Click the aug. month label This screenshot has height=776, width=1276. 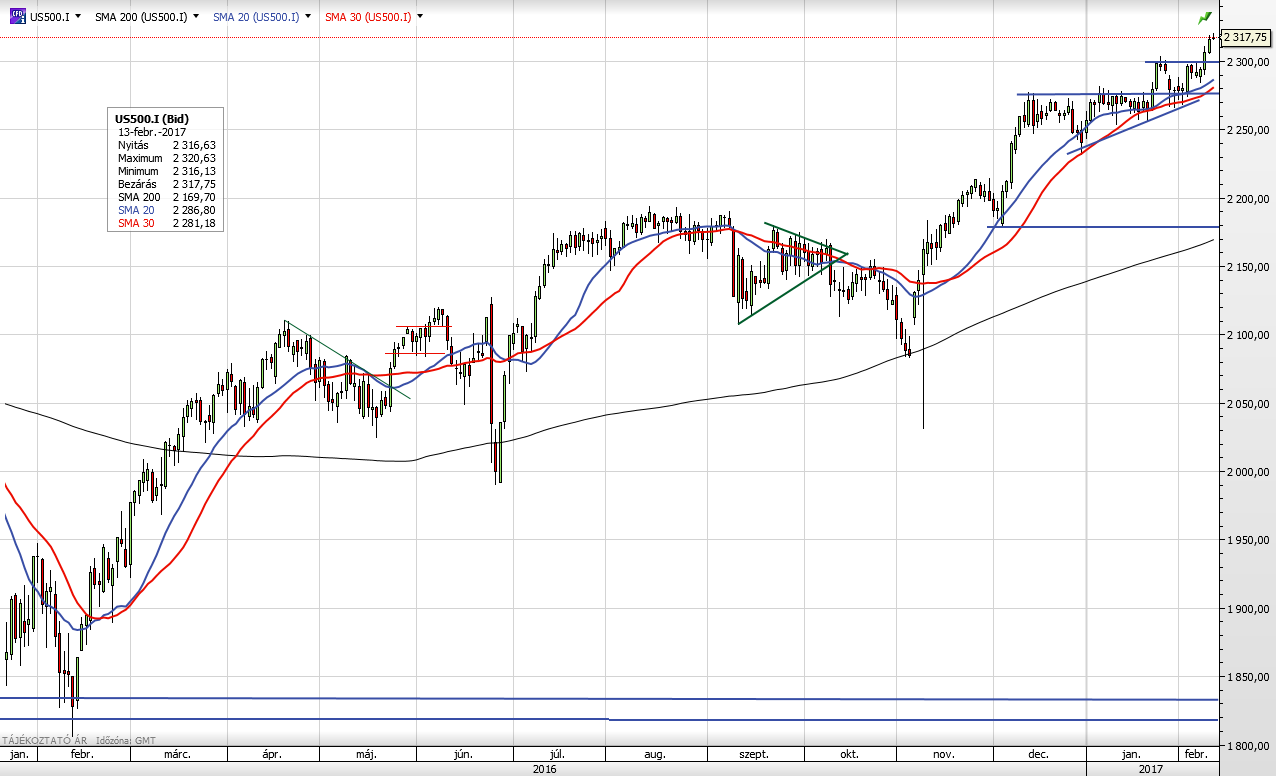[x=656, y=755]
